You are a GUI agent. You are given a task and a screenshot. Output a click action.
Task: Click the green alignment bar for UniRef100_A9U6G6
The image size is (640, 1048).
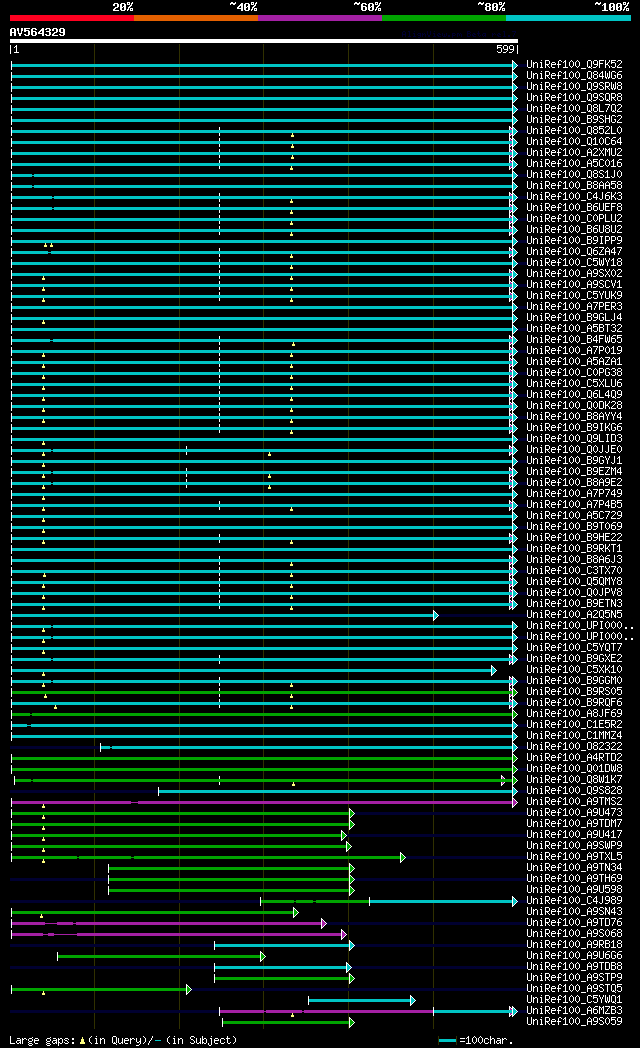click(161, 956)
